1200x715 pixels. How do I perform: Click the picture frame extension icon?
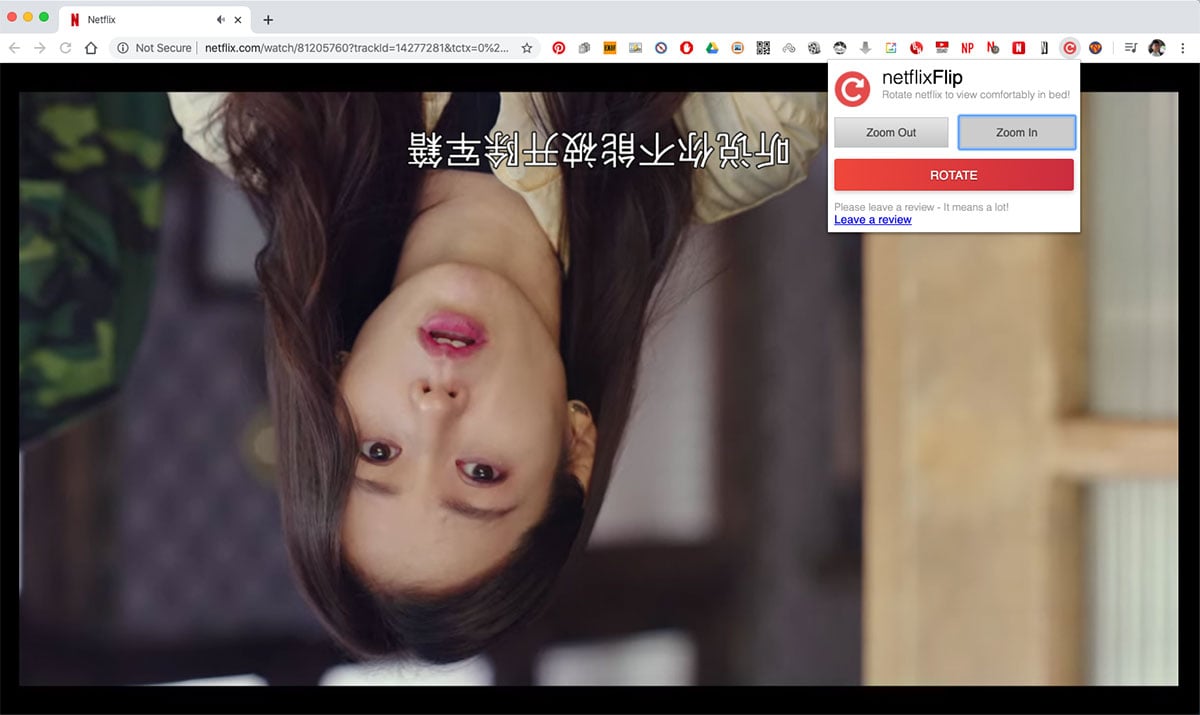[x=737, y=47]
